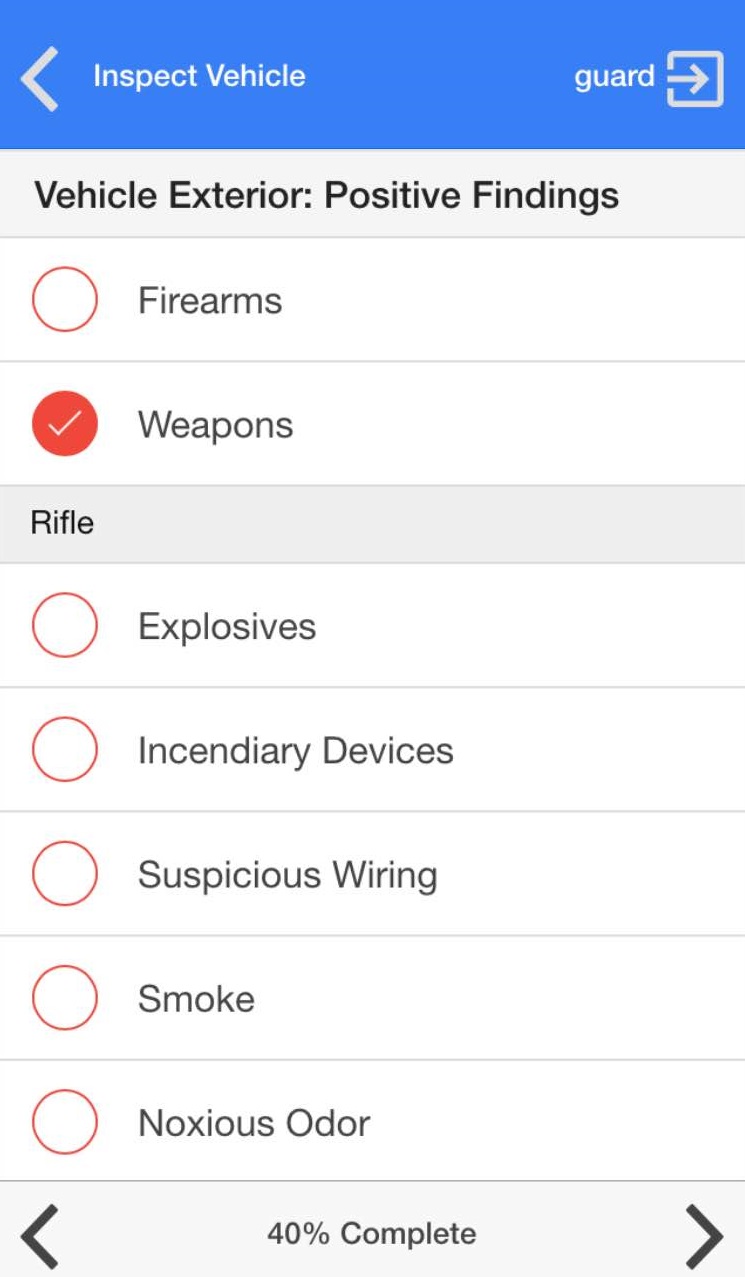Screen dimensions: 745x1277
Task: Click the guard username label
Action: tap(614, 77)
